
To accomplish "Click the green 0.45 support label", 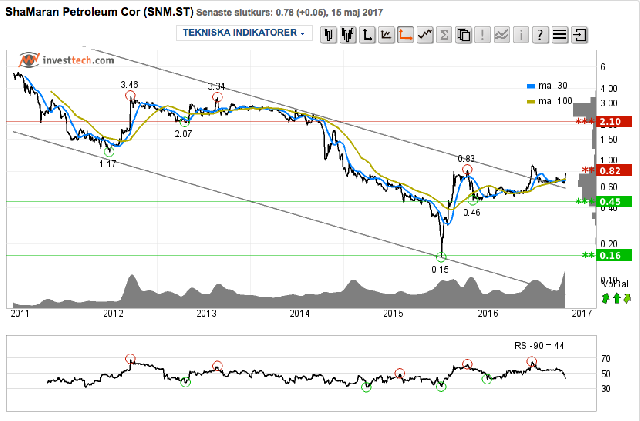I will tap(614, 201).
